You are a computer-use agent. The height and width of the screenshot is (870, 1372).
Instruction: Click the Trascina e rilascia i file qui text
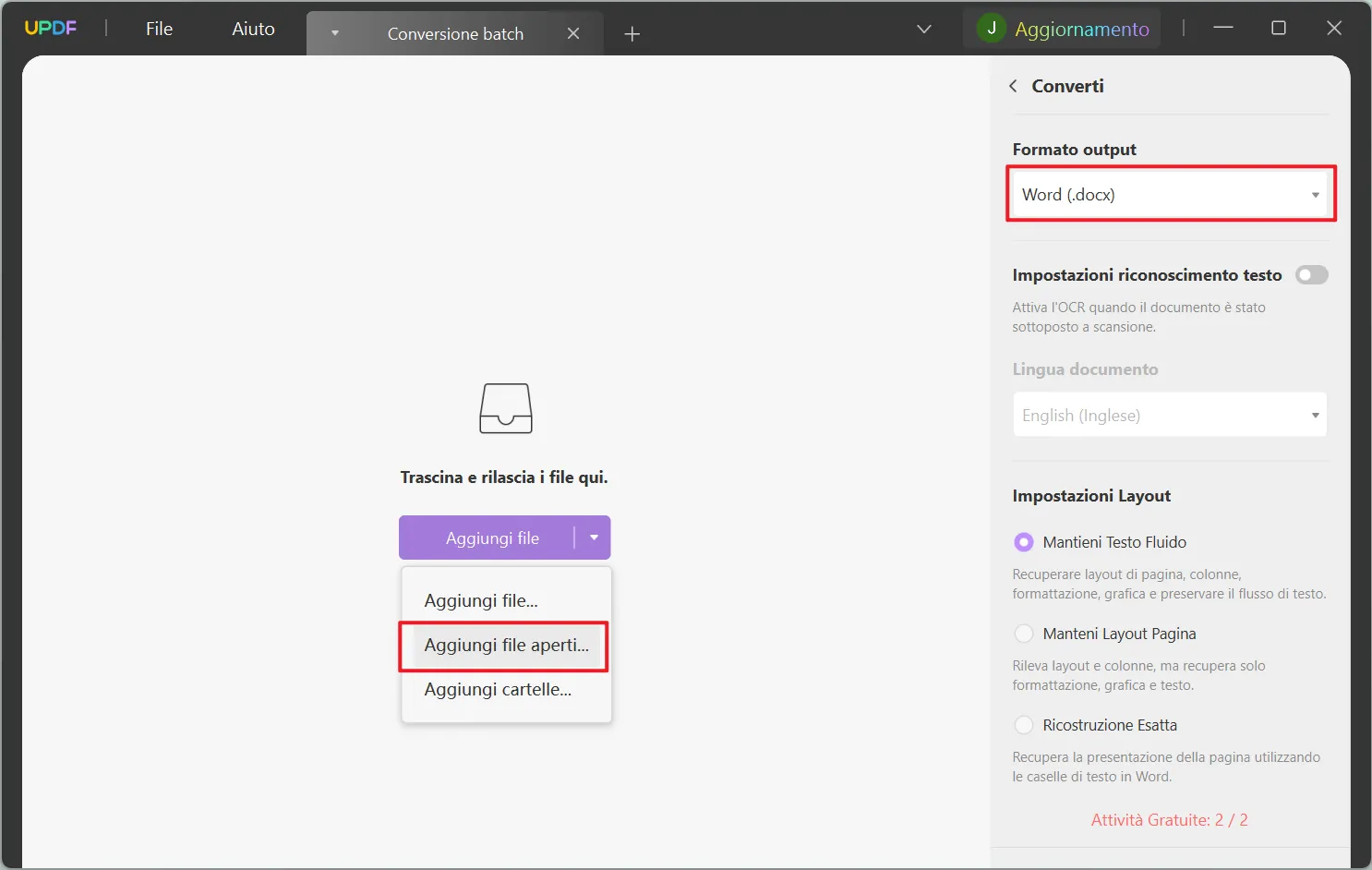click(x=504, y=477)
